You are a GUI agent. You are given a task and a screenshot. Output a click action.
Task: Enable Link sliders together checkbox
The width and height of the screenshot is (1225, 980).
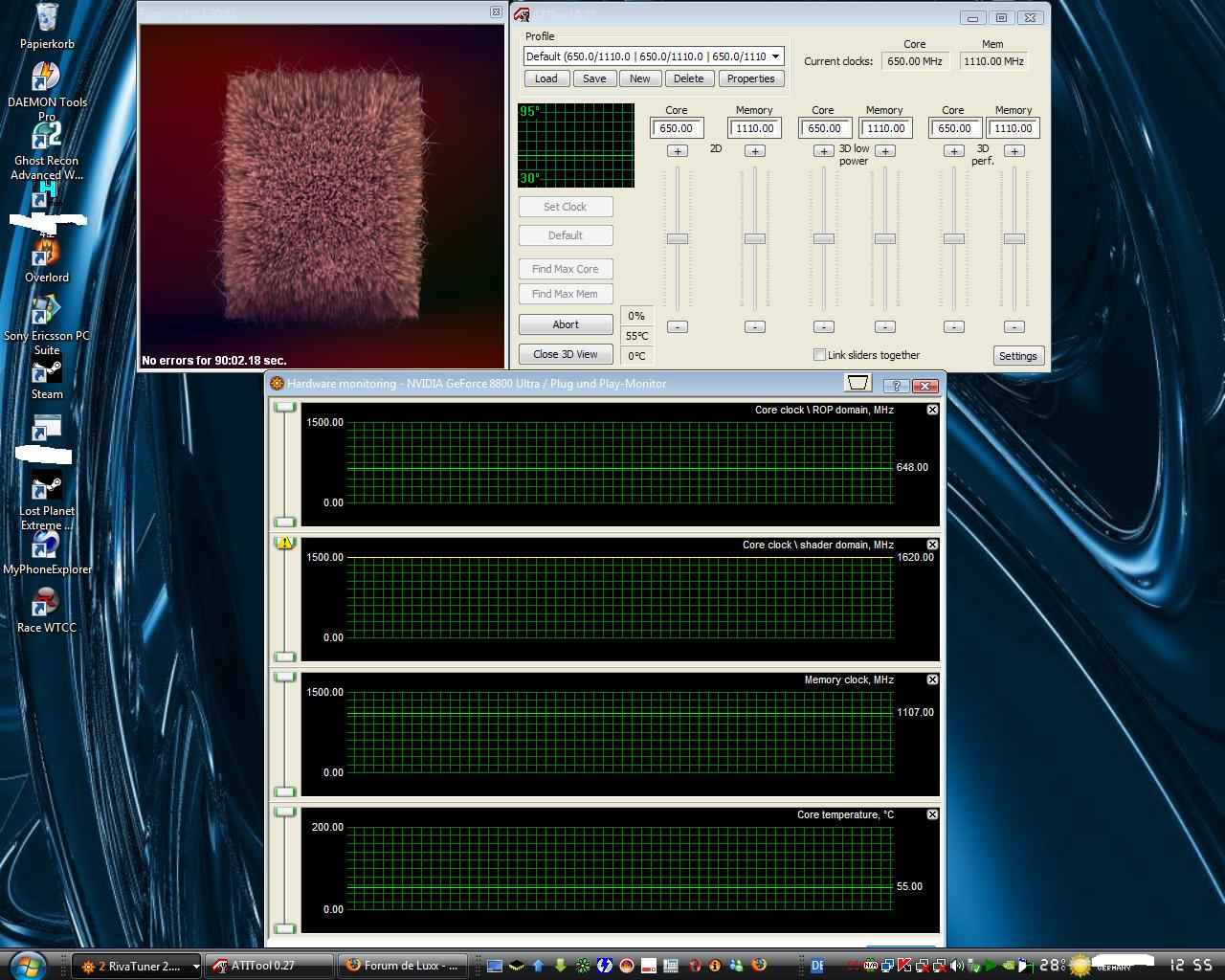pos(819,355)
